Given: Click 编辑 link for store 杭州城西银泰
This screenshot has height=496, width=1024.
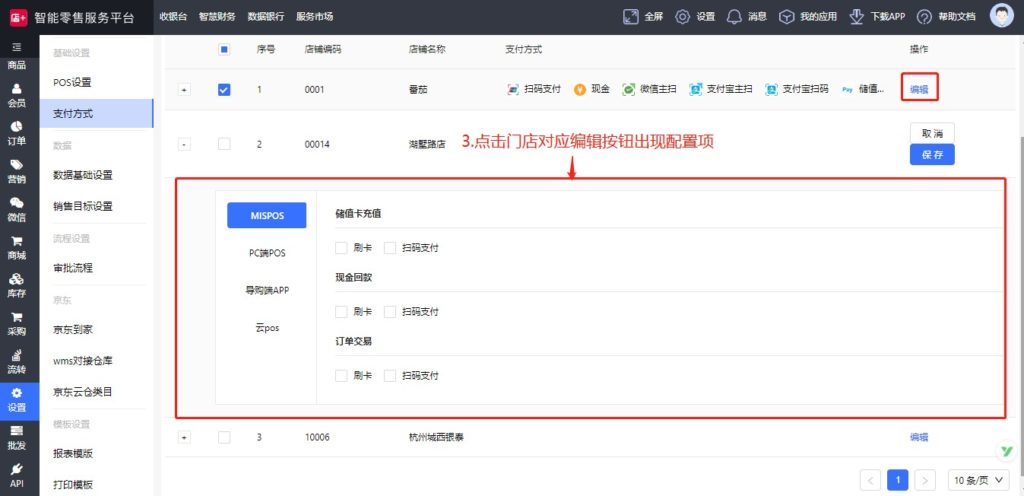Looking at the screenshot, I should 919,437.
